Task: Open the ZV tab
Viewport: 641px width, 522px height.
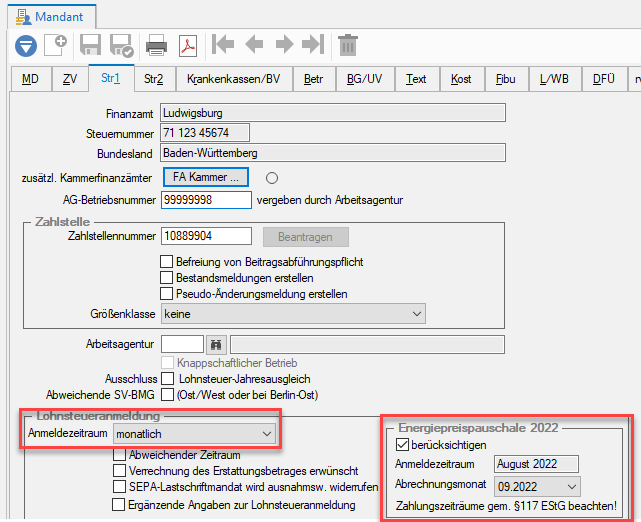Action: click(70, 78)
